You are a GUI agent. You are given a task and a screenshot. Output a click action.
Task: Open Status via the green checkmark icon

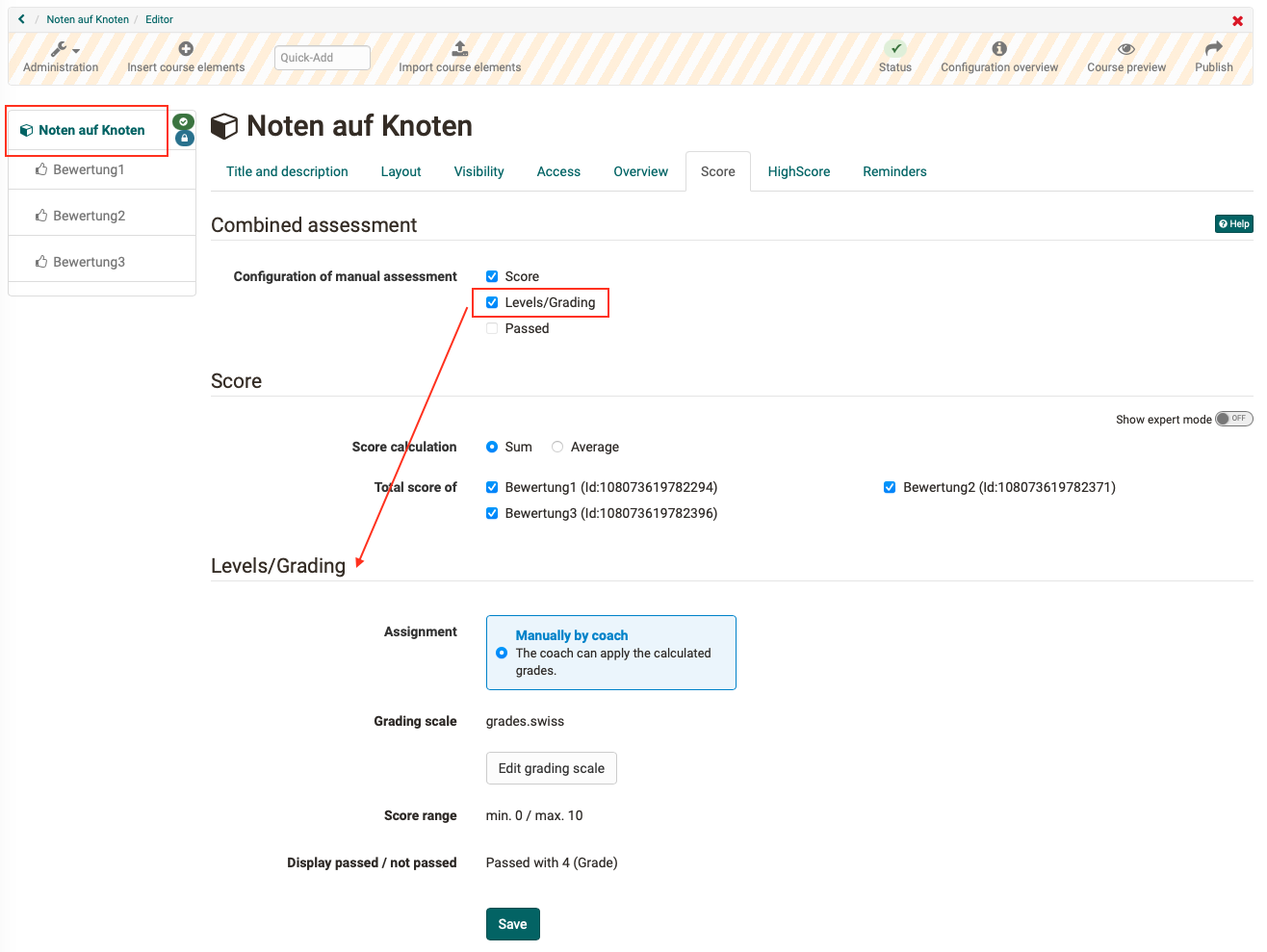coord(895,46)
